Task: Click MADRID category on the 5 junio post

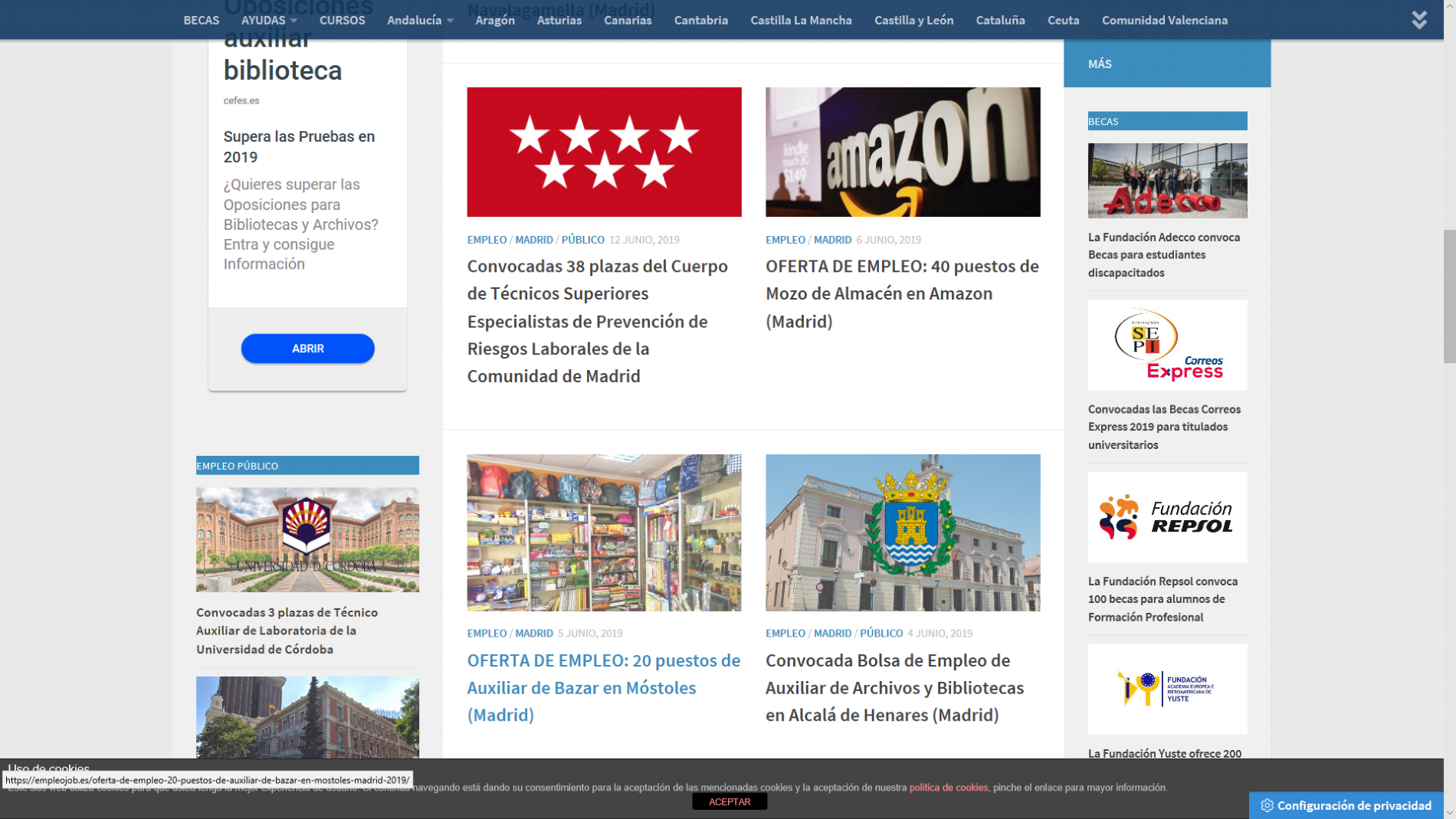Action: coord(534,634)
